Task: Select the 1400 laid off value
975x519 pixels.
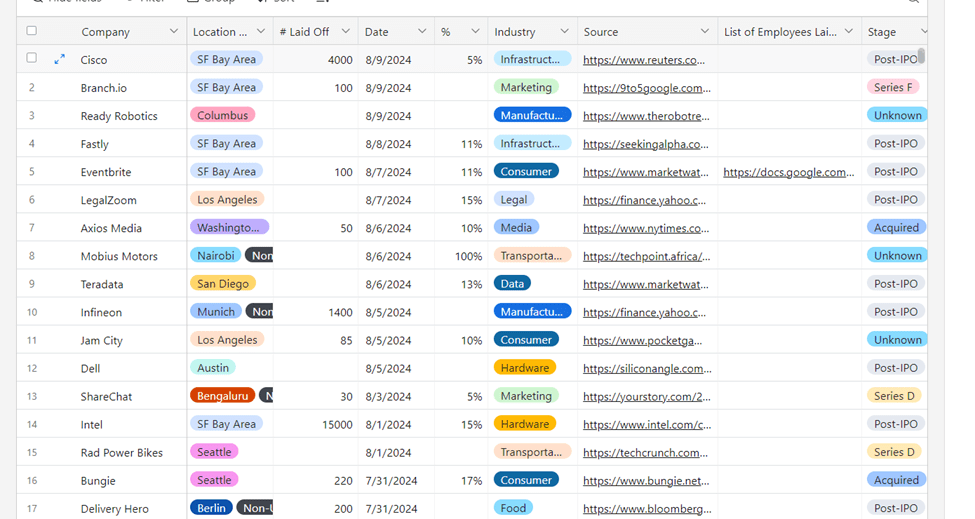Action: coord(340,312)
